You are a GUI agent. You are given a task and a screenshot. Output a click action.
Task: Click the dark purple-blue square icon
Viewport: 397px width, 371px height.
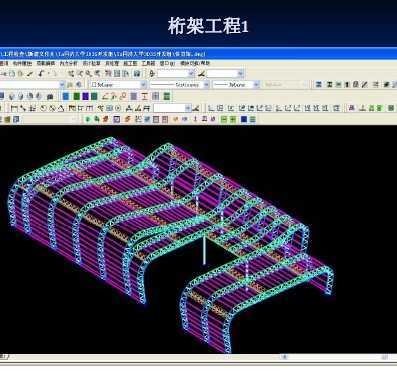[85, 96]
